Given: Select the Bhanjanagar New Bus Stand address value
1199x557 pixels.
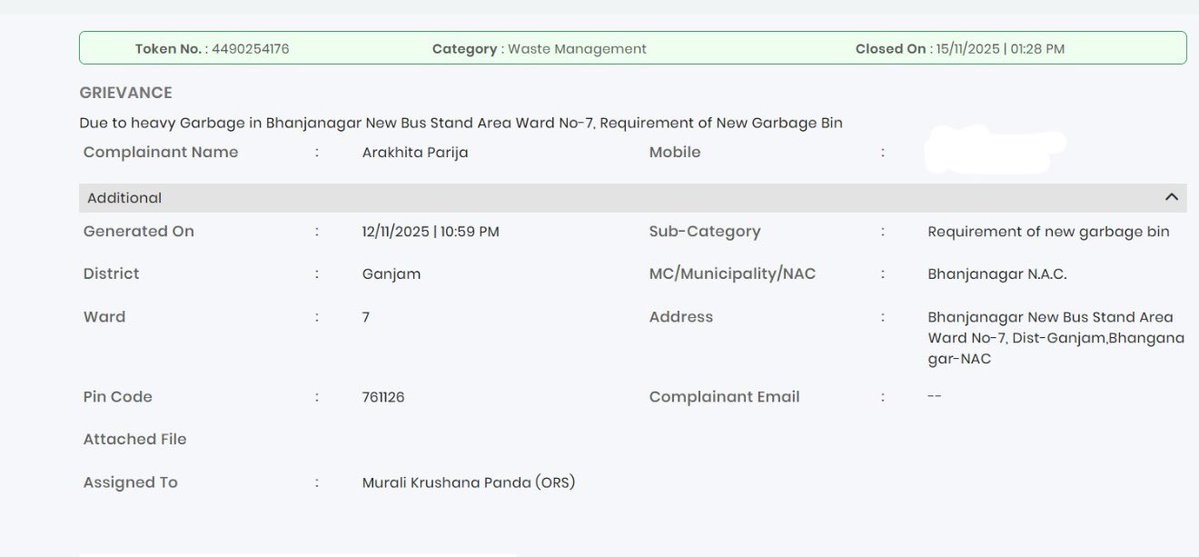Looking at the screenshot, I should tap(1056, 338).
